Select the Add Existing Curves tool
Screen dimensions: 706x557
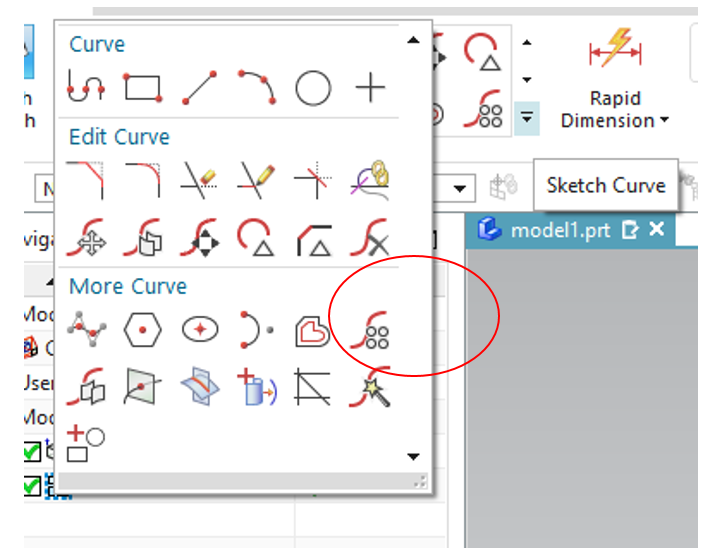tap(86, 443)
